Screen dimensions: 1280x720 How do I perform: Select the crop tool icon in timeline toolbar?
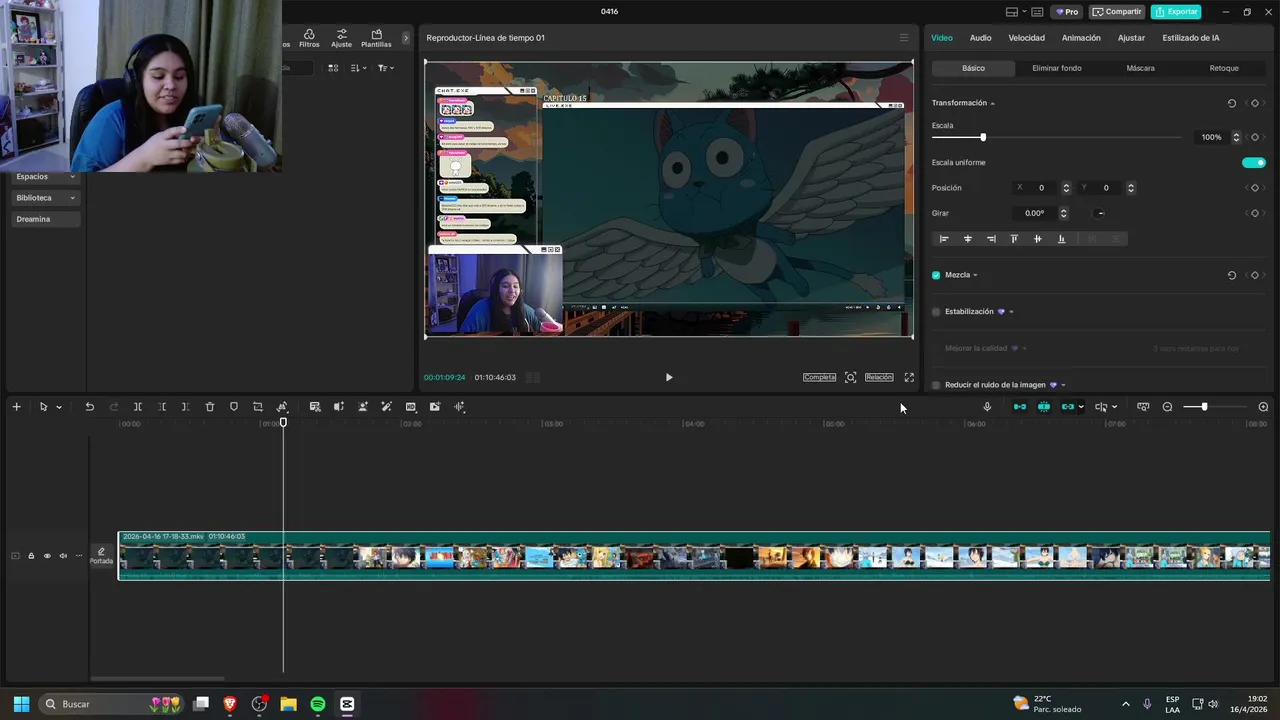pyautogui.click(x=258, y=407)
